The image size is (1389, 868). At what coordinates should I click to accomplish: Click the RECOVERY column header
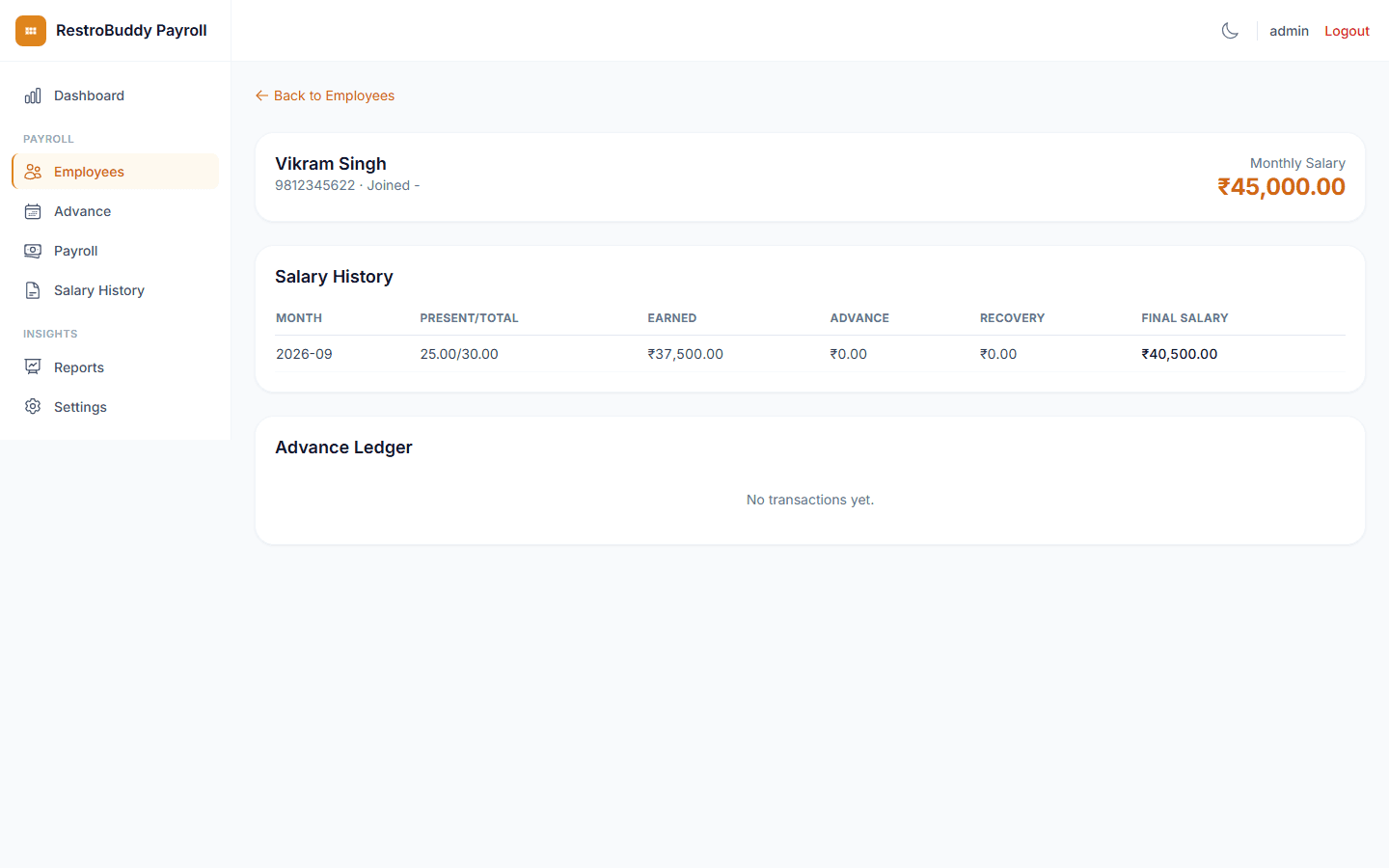tap(1012, 318)
